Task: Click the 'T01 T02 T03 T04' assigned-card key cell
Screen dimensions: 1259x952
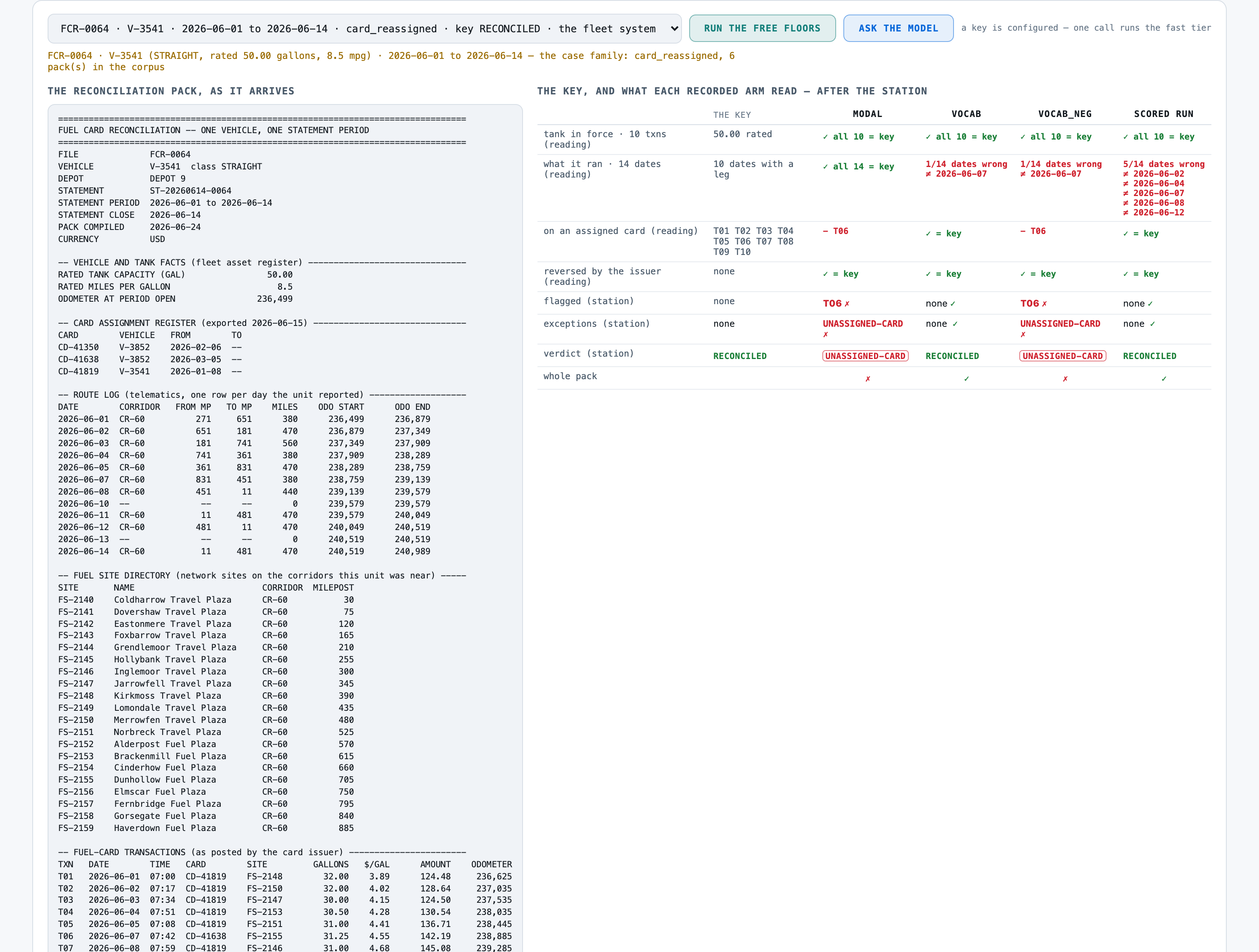Action: [x=753, y=241]
